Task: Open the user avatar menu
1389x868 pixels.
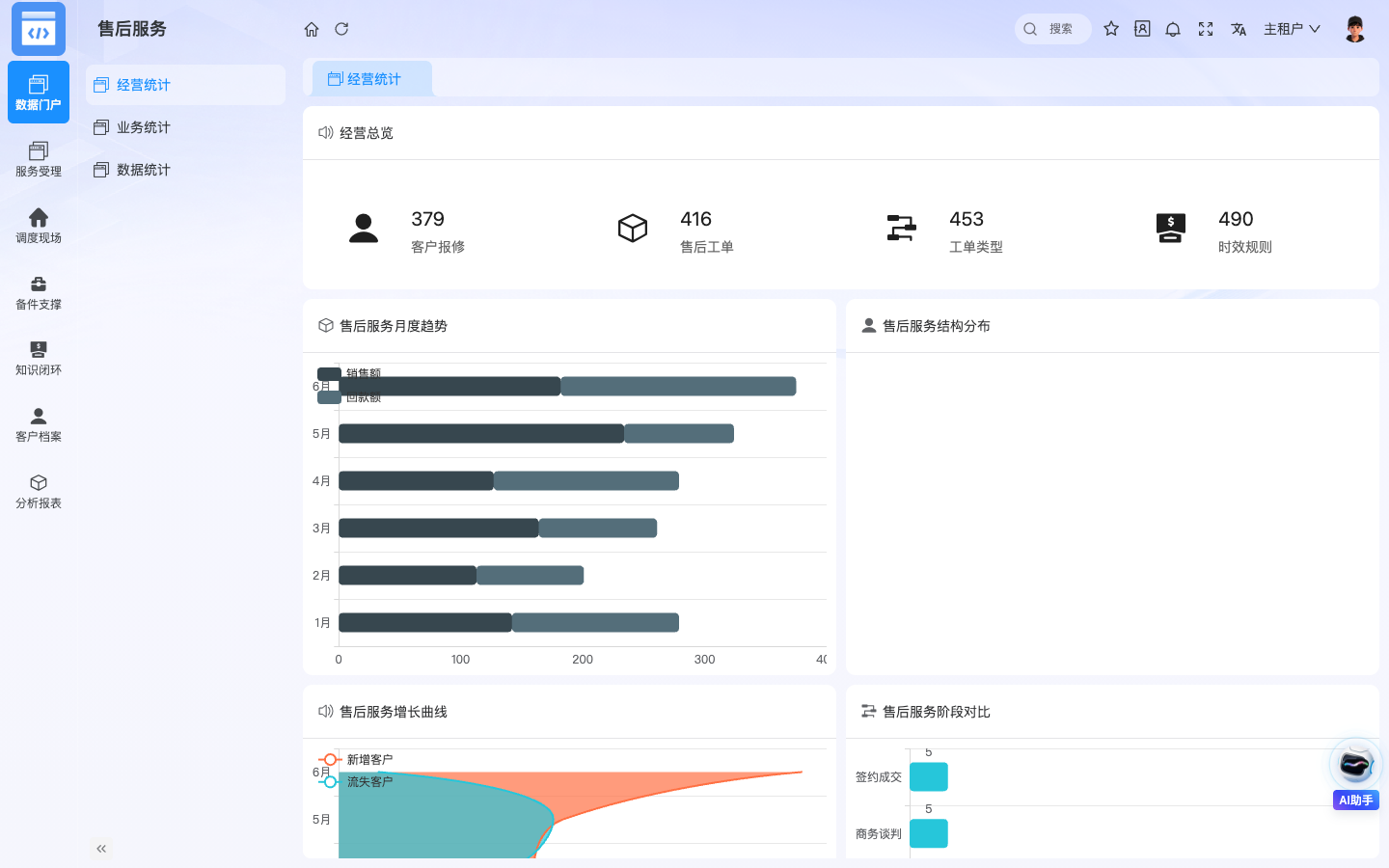Action: pos(1355,29)
